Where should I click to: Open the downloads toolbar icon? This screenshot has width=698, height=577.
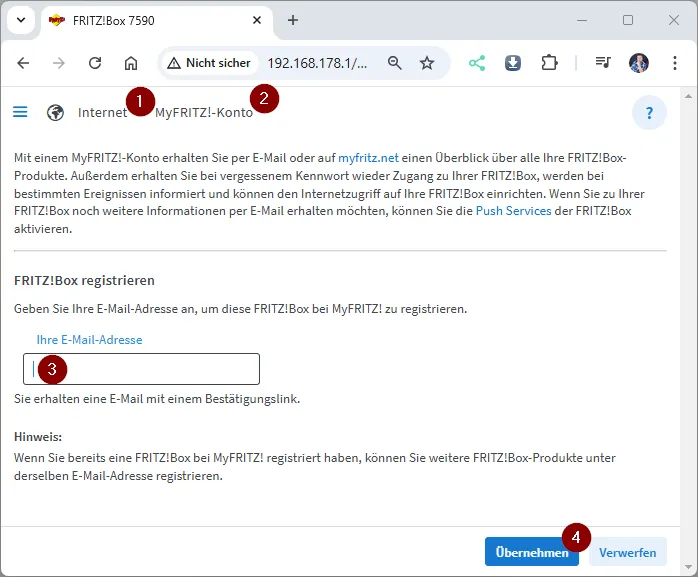tap(513, 63)
